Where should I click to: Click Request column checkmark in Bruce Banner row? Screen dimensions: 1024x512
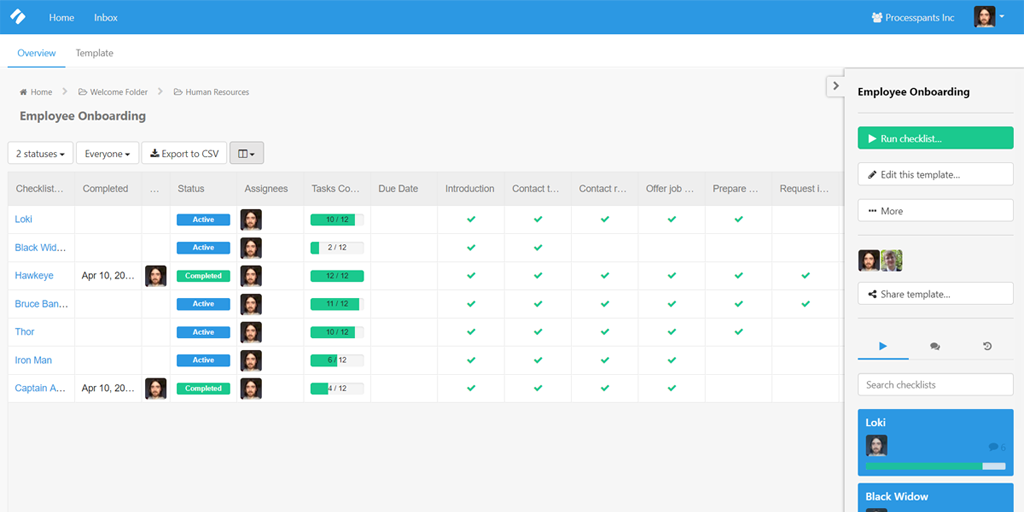(805, 304)
